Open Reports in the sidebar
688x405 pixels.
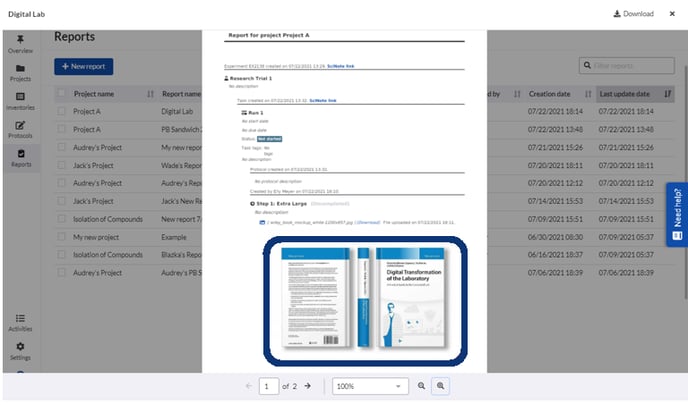pos(21,158)
